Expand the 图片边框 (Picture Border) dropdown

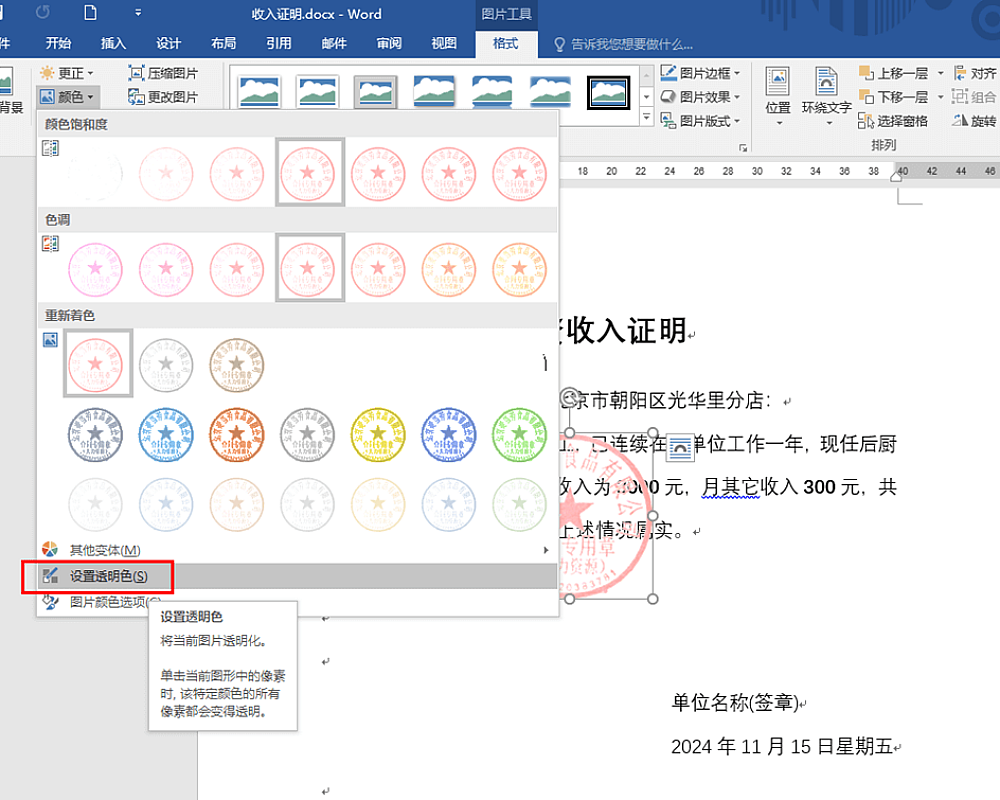click(x=701, y=73)
